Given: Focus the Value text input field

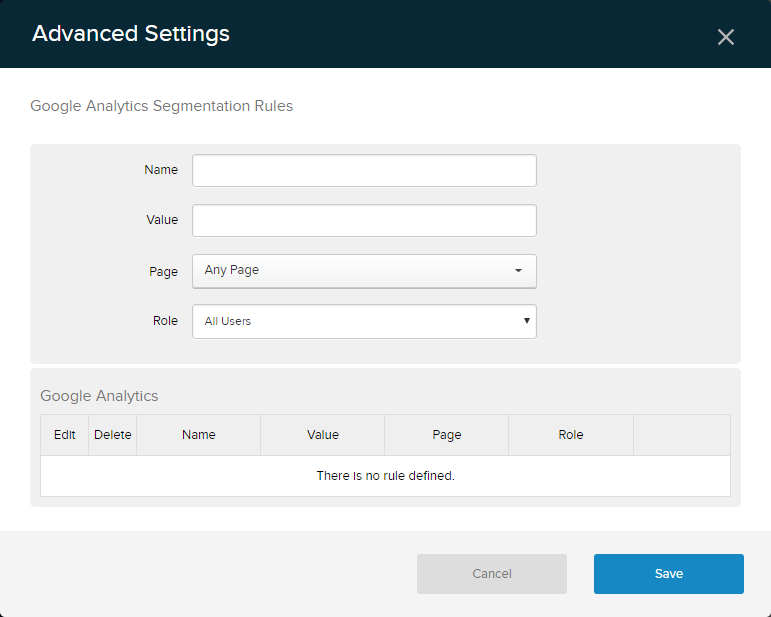Looking at the screenshot, I should click(x=364, y=221).
